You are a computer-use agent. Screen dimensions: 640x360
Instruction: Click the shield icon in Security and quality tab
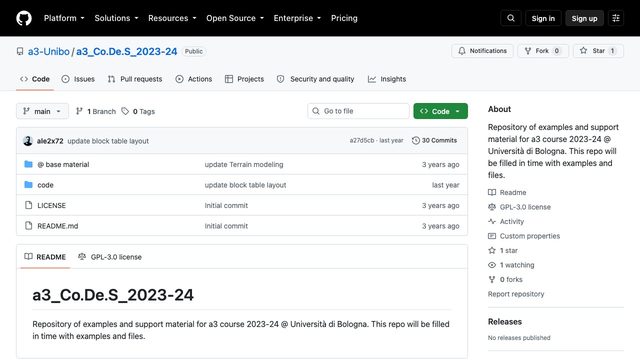[x=280, y=79]
